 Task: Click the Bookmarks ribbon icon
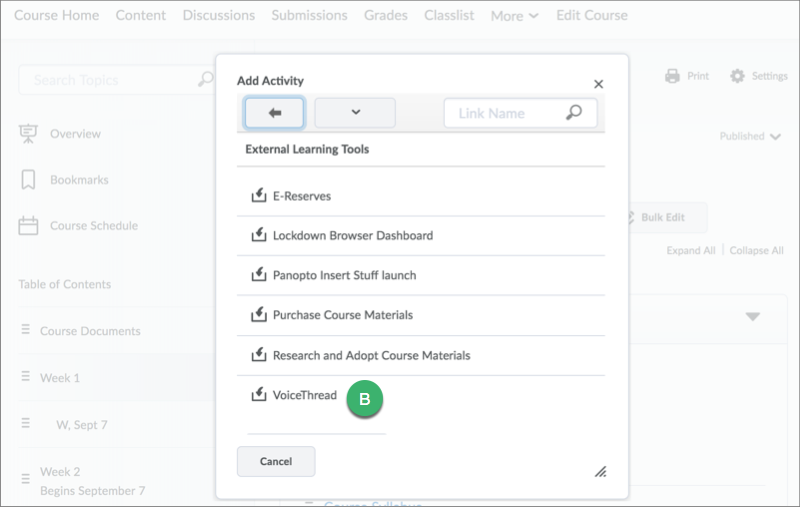coord(28,180)
